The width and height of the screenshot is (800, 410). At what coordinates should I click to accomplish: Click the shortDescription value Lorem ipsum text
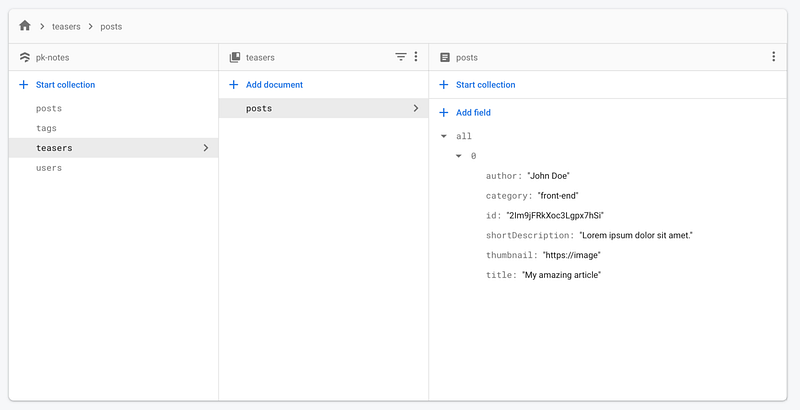click(636, 236)
